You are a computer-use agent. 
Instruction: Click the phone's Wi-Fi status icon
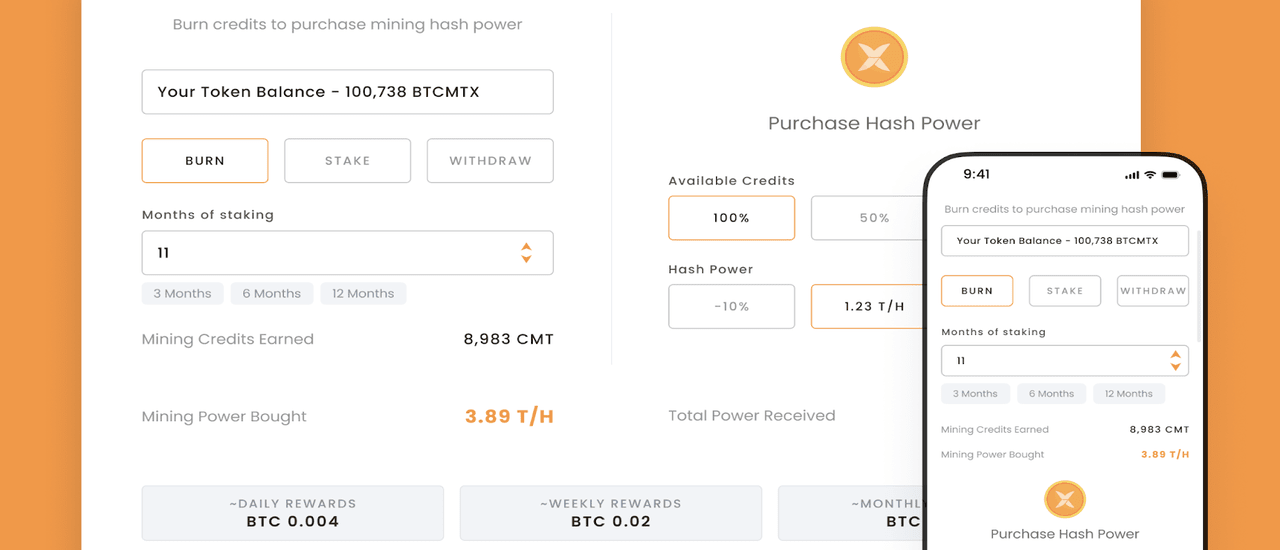point(1150,175)
